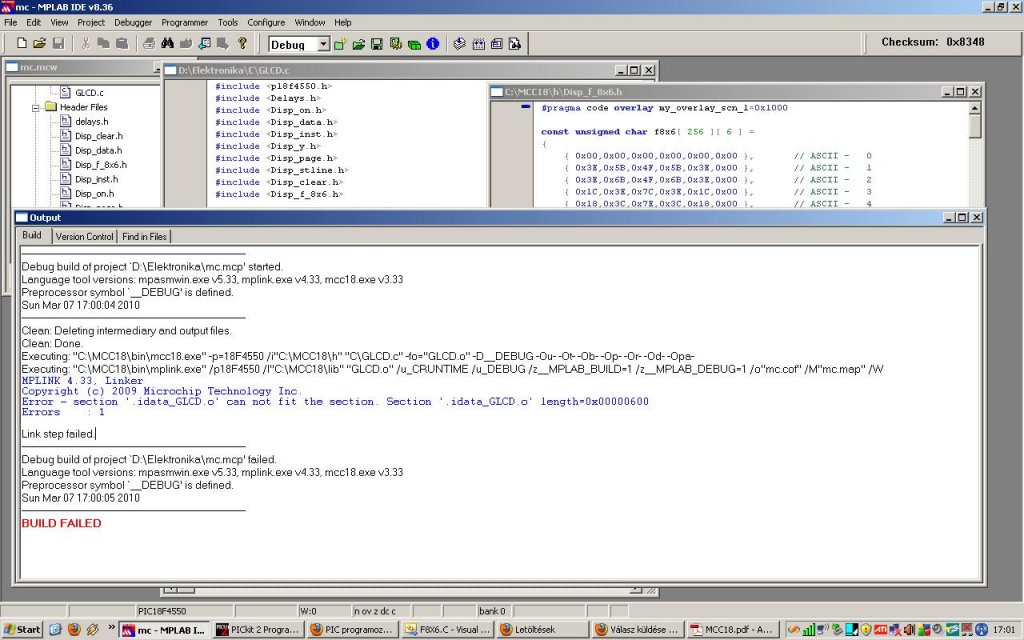Image resolution: width=1024 pixels, height=640 pixels.
Task: Open the File menu
Action: point(10,22)
